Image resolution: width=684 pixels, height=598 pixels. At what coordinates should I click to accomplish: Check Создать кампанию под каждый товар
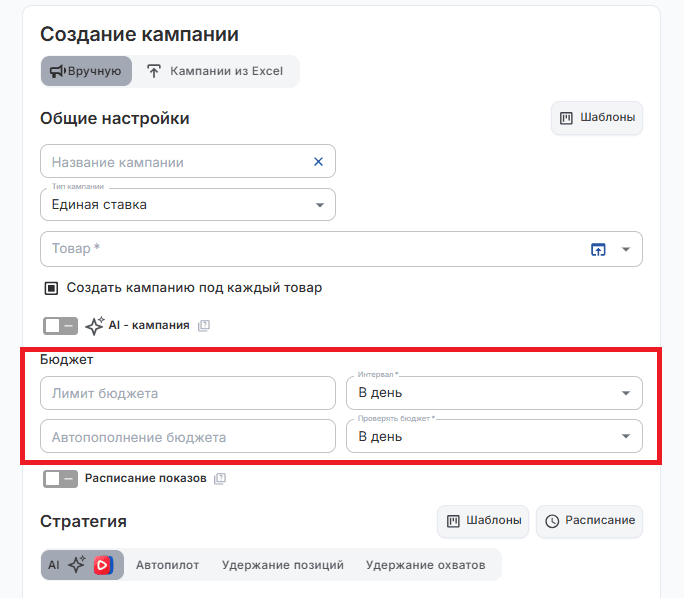coord(51,288)
